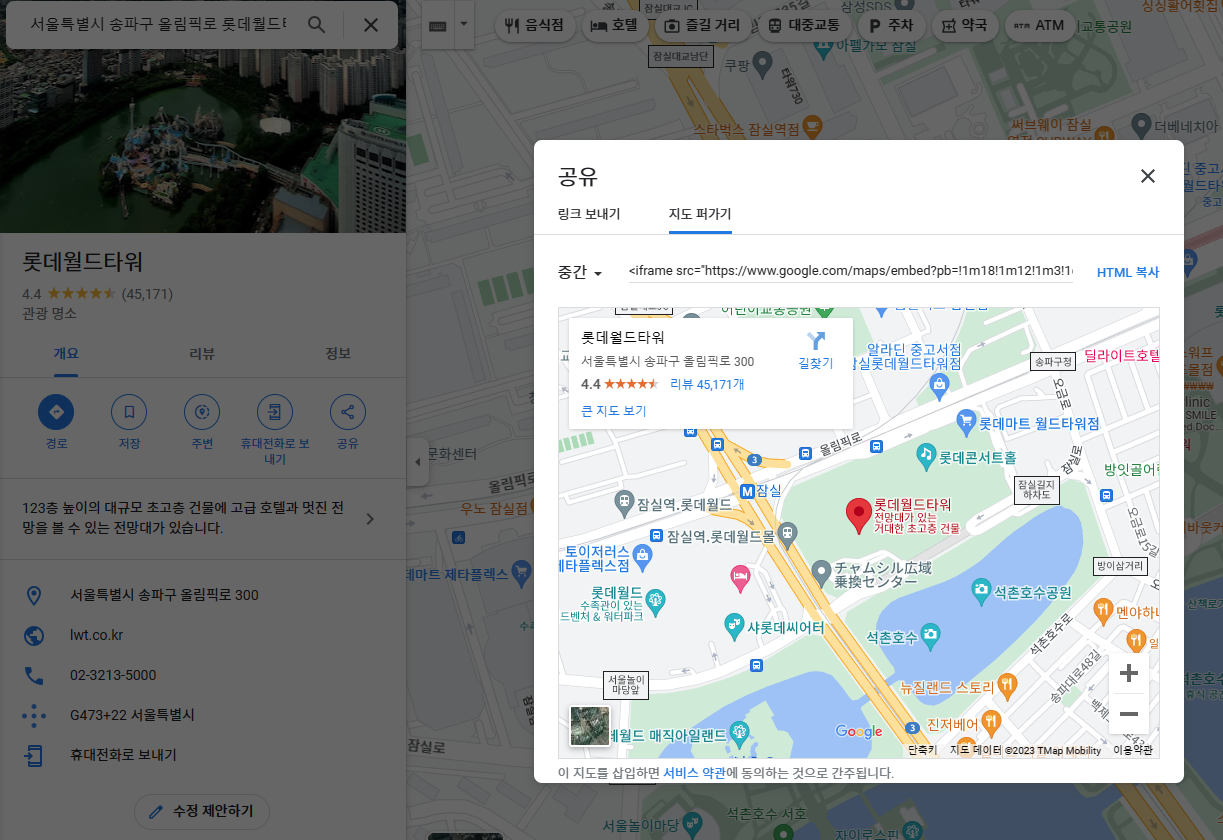Select the 즐길 거리 attractions chip
1223x840 pixels.
(x=702, y=26)
